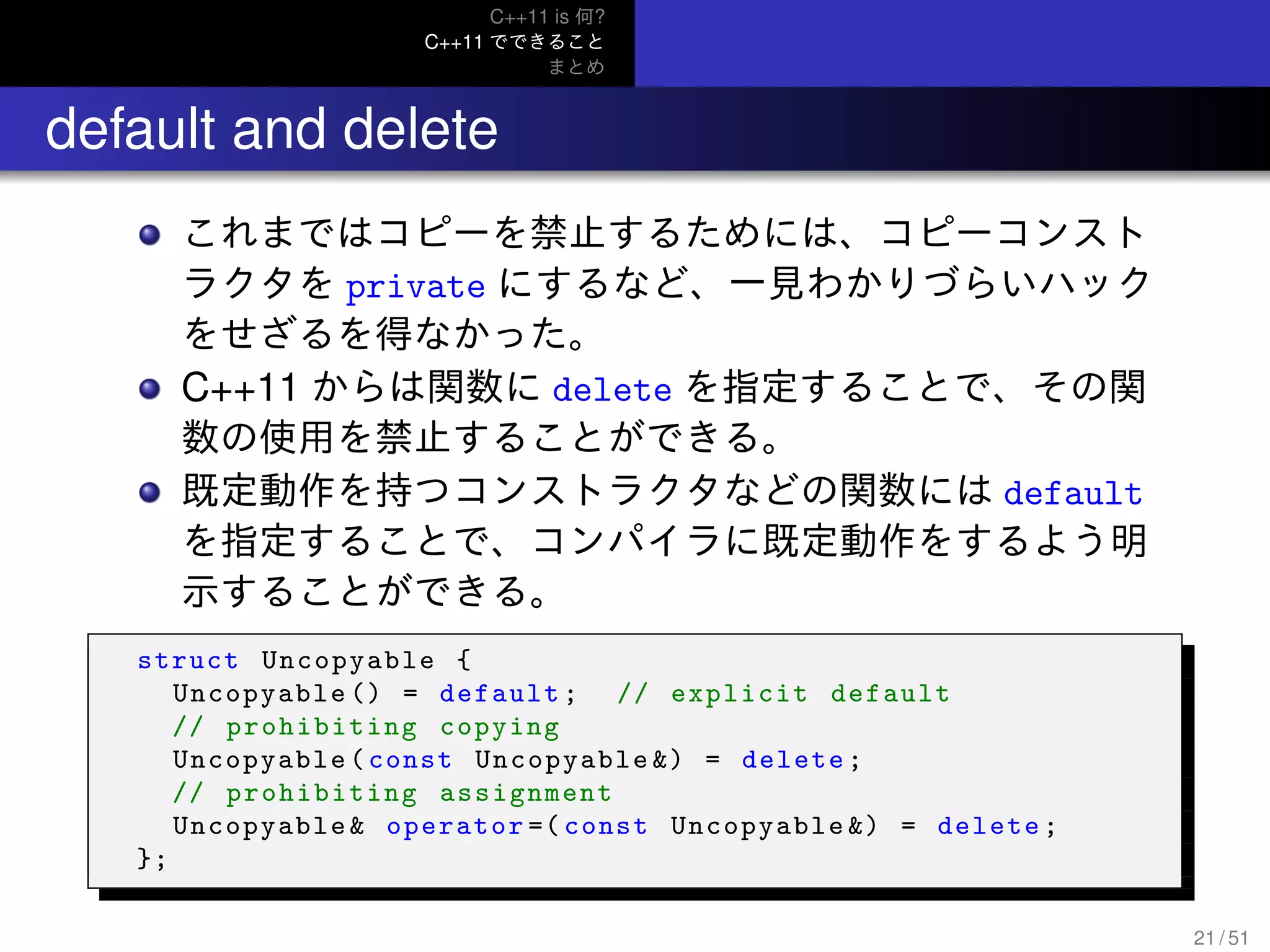Select code line 'Uncopyable() = default;'
This screenshot has height=952, width=1270.
(x=375, y=694)
